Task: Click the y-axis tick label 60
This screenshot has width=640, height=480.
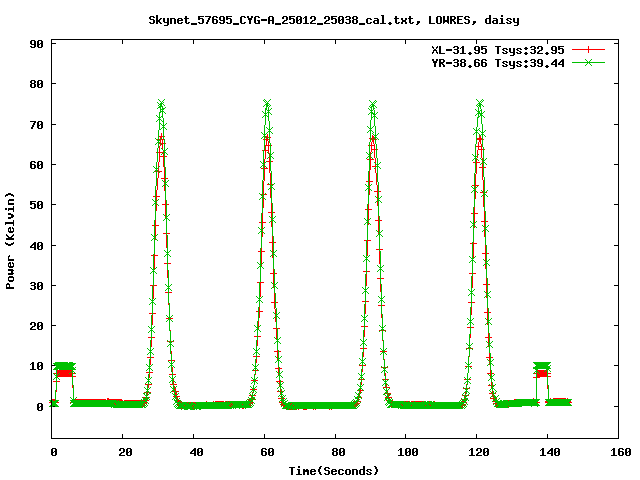Action: pos(36,165)
